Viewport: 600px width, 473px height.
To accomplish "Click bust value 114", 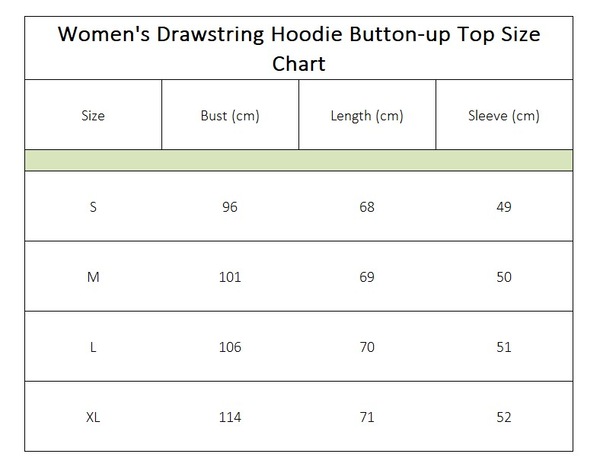I will [230, 417].
